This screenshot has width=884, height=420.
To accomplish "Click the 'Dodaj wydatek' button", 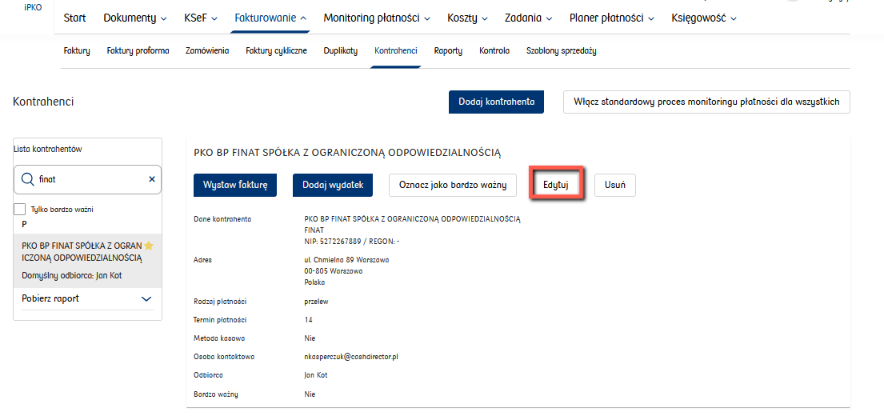I will tap(333, 185).
